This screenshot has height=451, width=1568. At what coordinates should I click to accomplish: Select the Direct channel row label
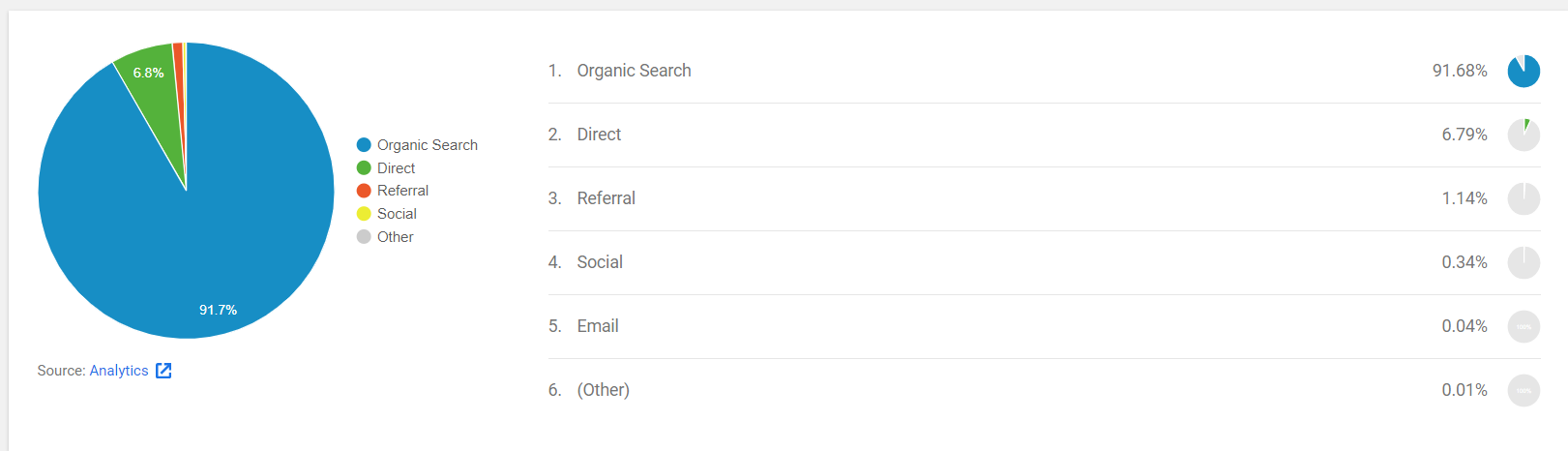(x=599, y=135)
